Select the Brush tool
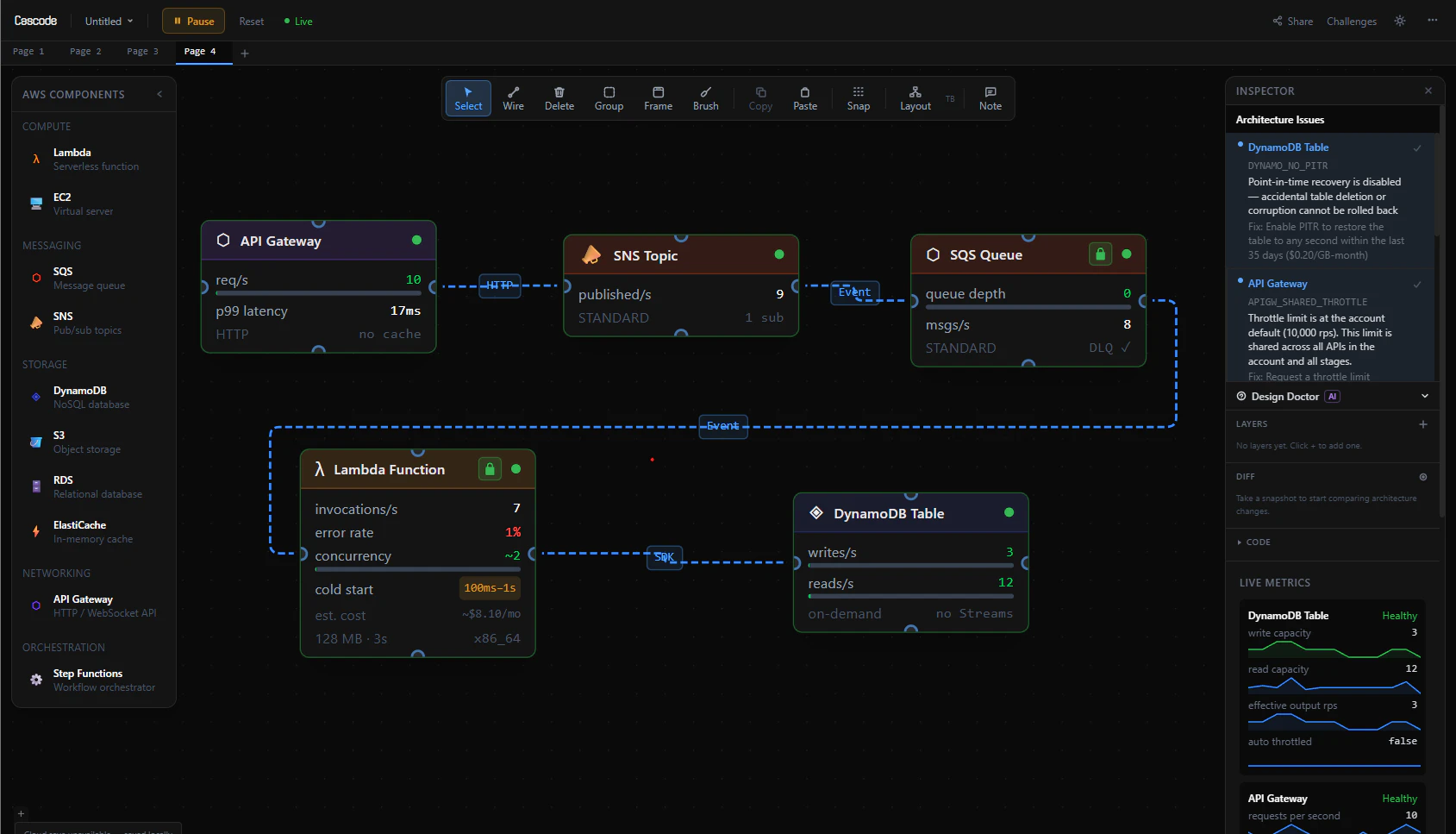This screenshot has height=834, width=1456. [x=705, y=97]
